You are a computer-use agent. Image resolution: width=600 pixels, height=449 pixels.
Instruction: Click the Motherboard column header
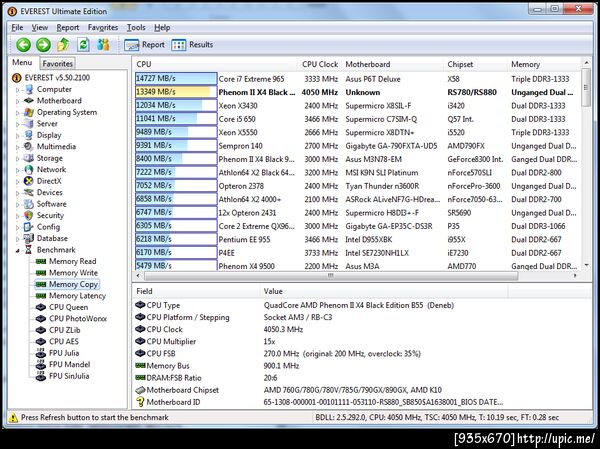[393, 64]
